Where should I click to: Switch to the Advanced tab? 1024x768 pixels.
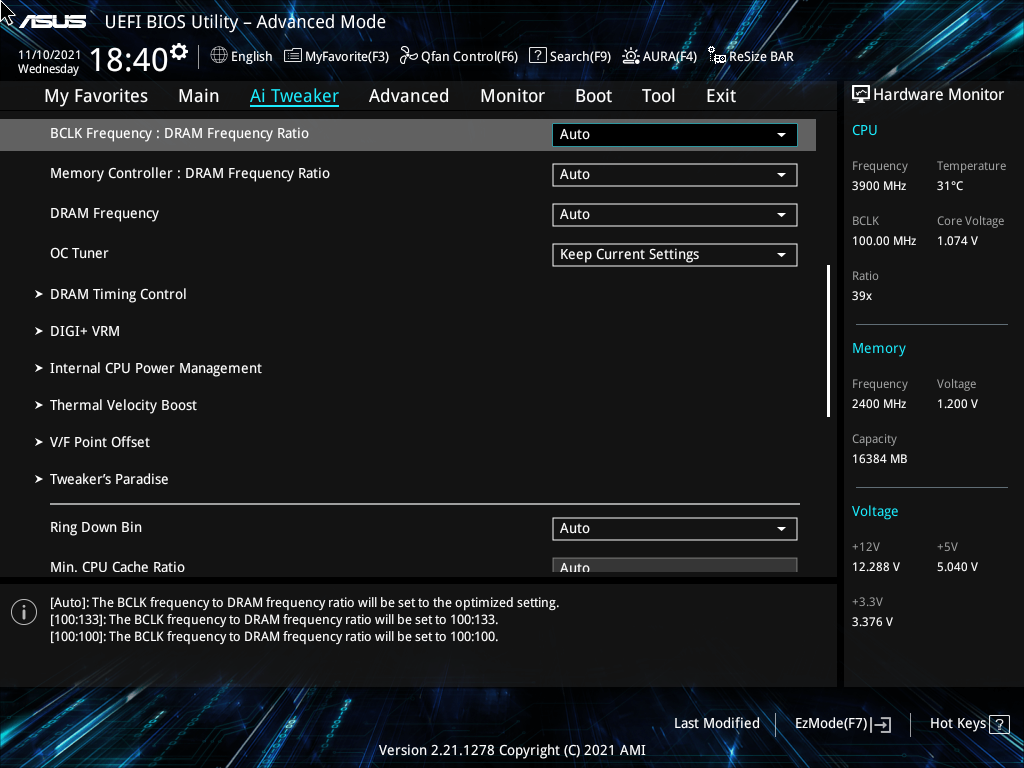[409, 96]
